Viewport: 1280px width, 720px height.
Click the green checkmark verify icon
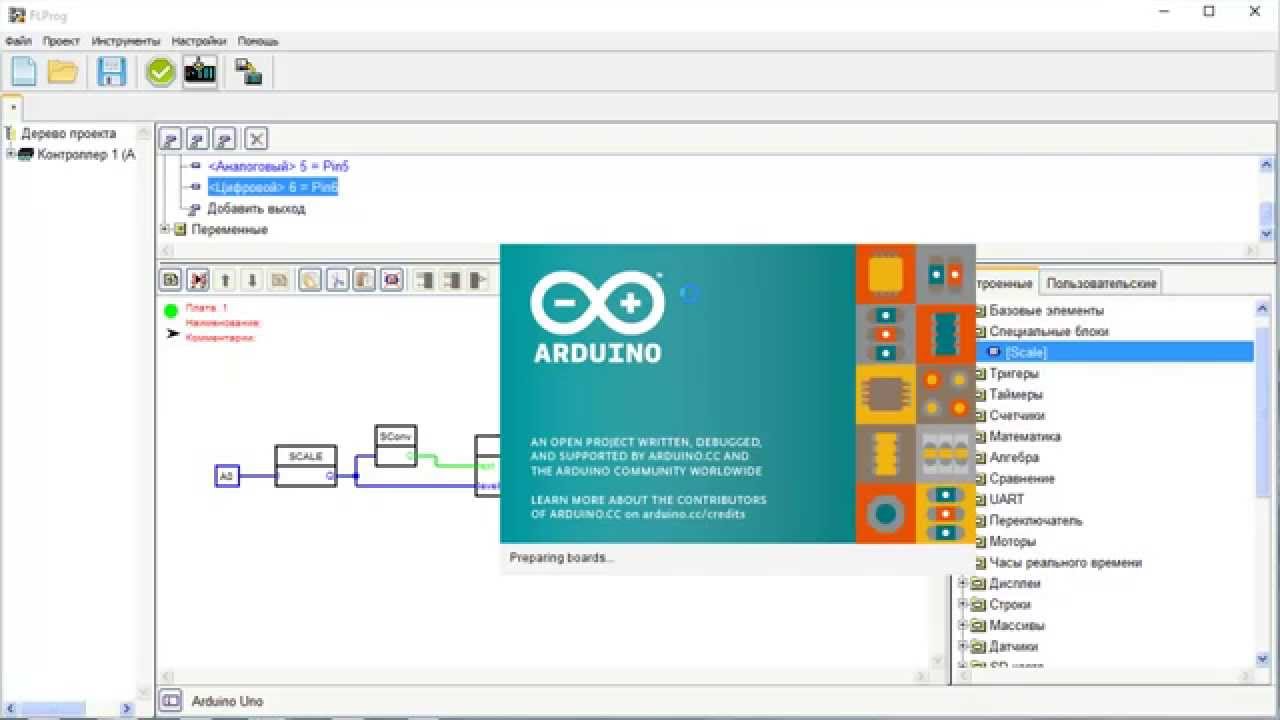click(x=160, y=71)
